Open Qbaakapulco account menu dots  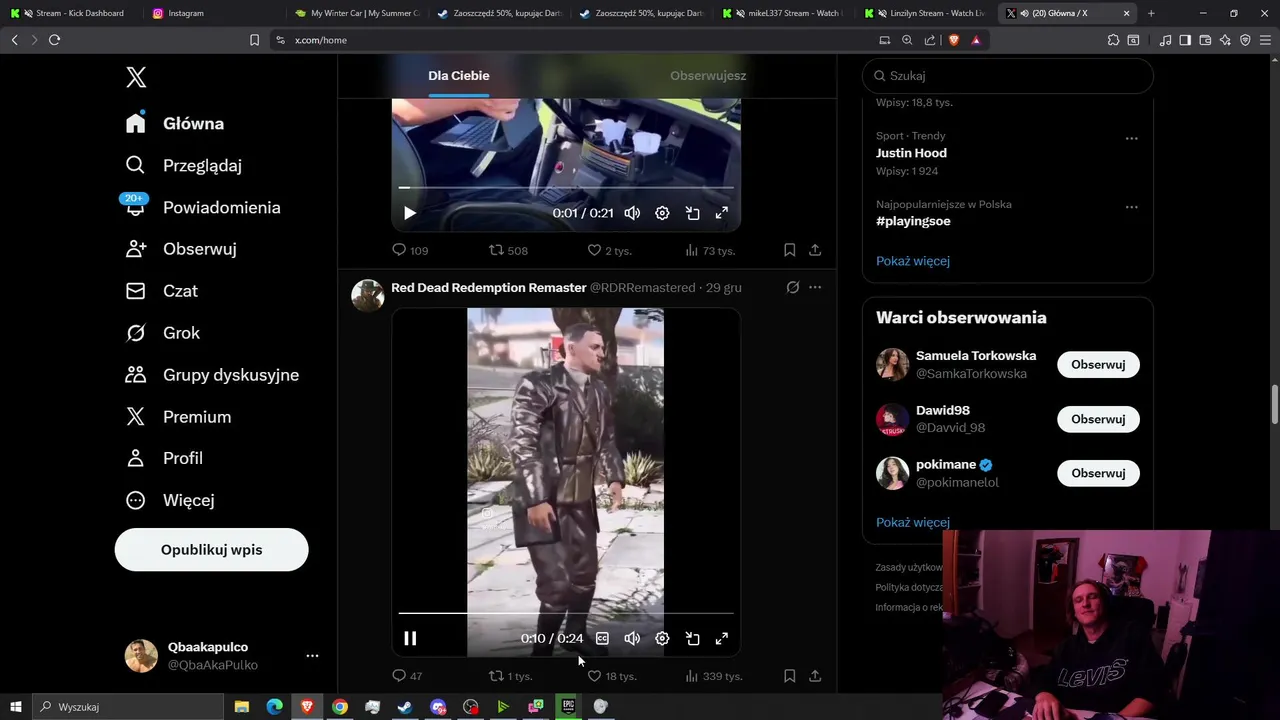tap(312, 656)
